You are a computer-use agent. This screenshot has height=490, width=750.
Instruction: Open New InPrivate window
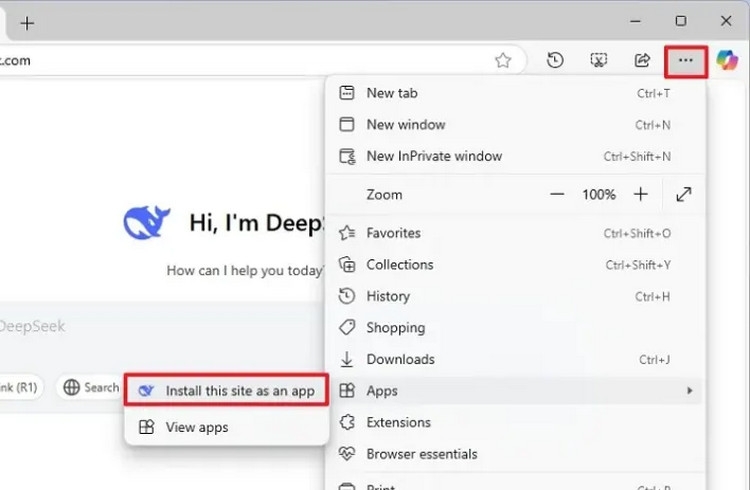click(515, 156)
